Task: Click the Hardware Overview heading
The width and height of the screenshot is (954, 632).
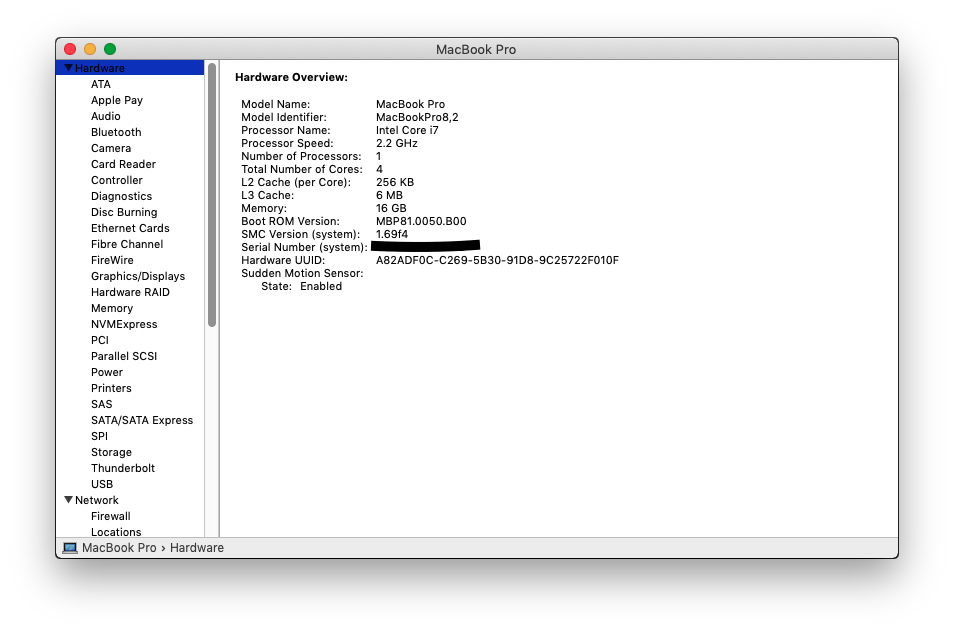Action: pos(291,77)
